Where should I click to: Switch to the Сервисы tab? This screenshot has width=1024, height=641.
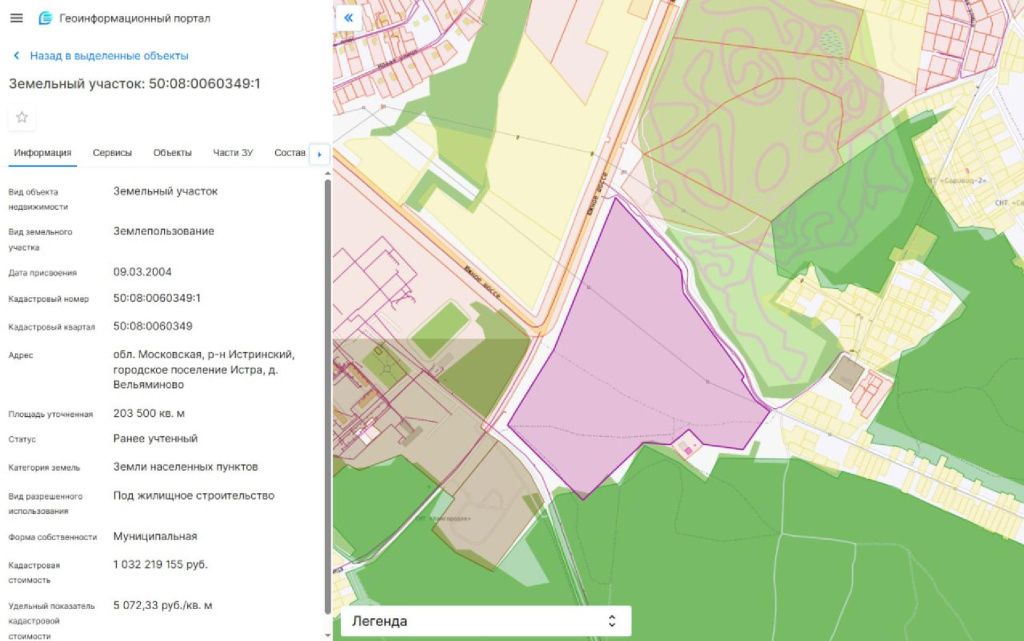click(x=112, y=153)
